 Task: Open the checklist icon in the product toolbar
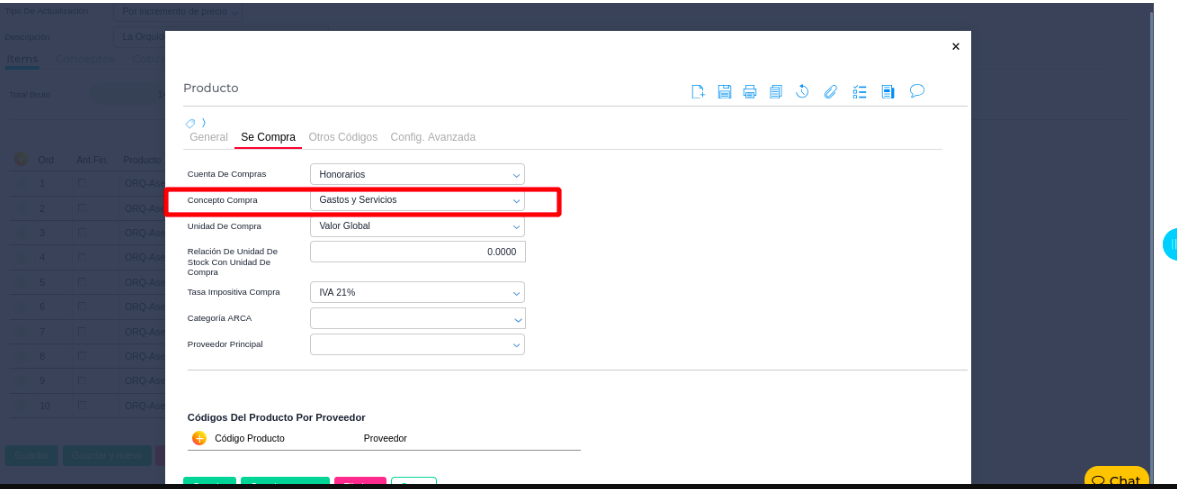point(858,92)
